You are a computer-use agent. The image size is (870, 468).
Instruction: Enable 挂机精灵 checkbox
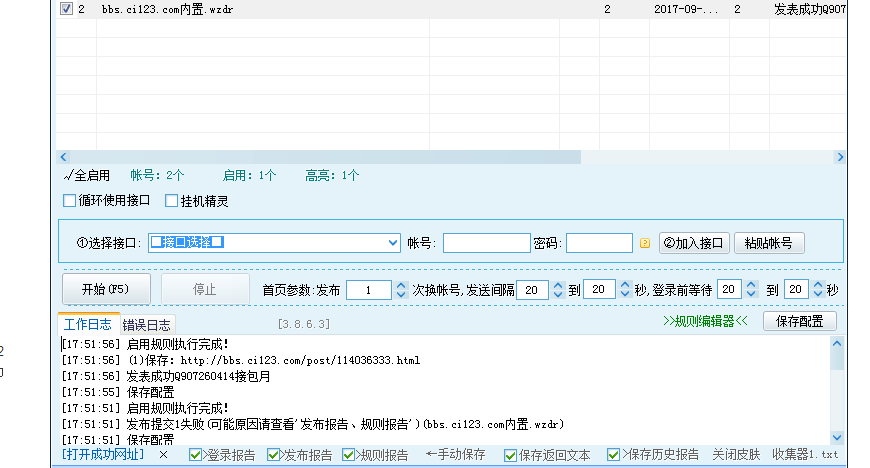click(x=171, y=200)
